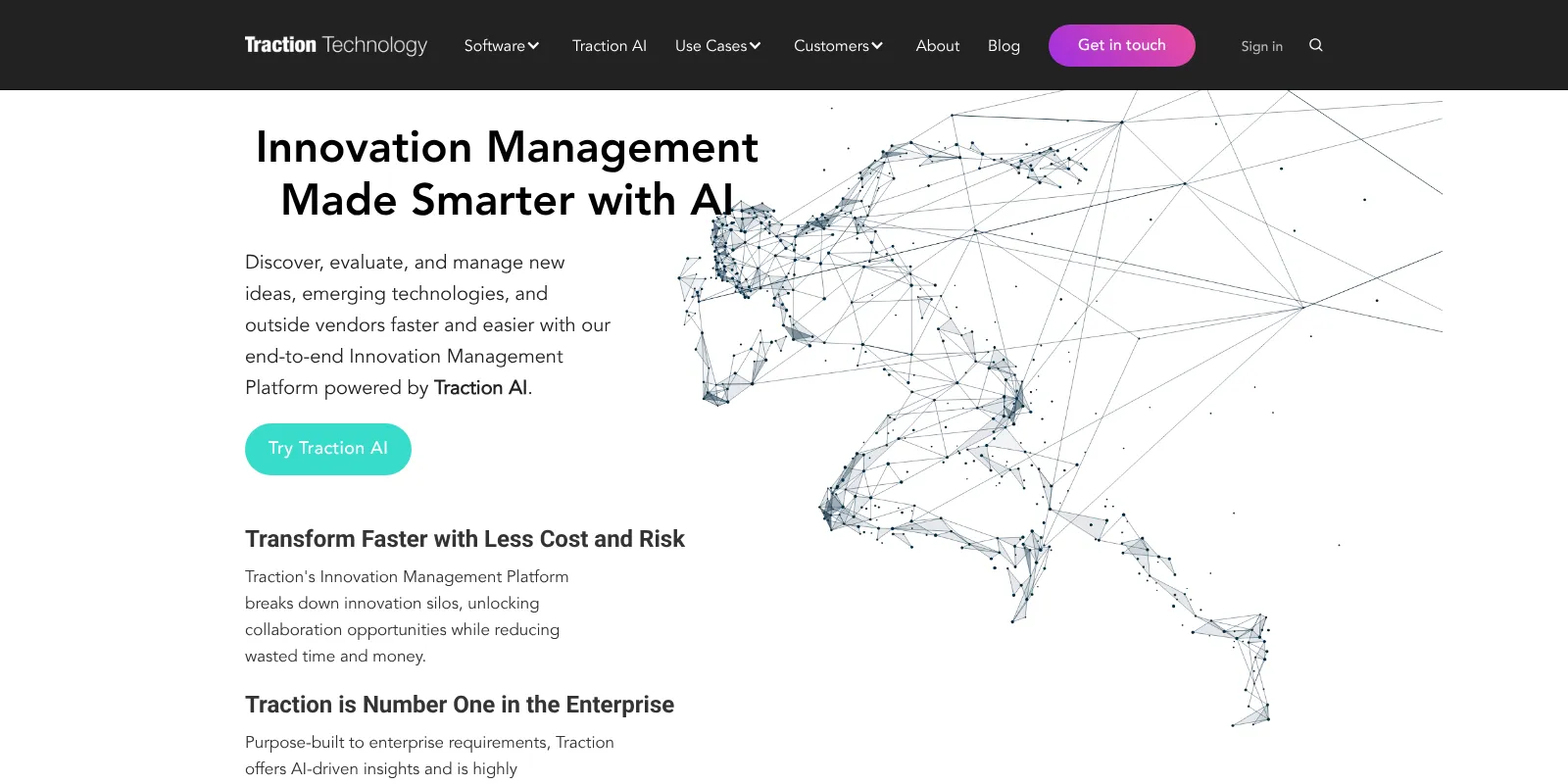Click the paragraph starting 'Discover, evaluate, and manage'
Screen dimensions: 1568x784
pyautogui.click(x=428, y=325)
